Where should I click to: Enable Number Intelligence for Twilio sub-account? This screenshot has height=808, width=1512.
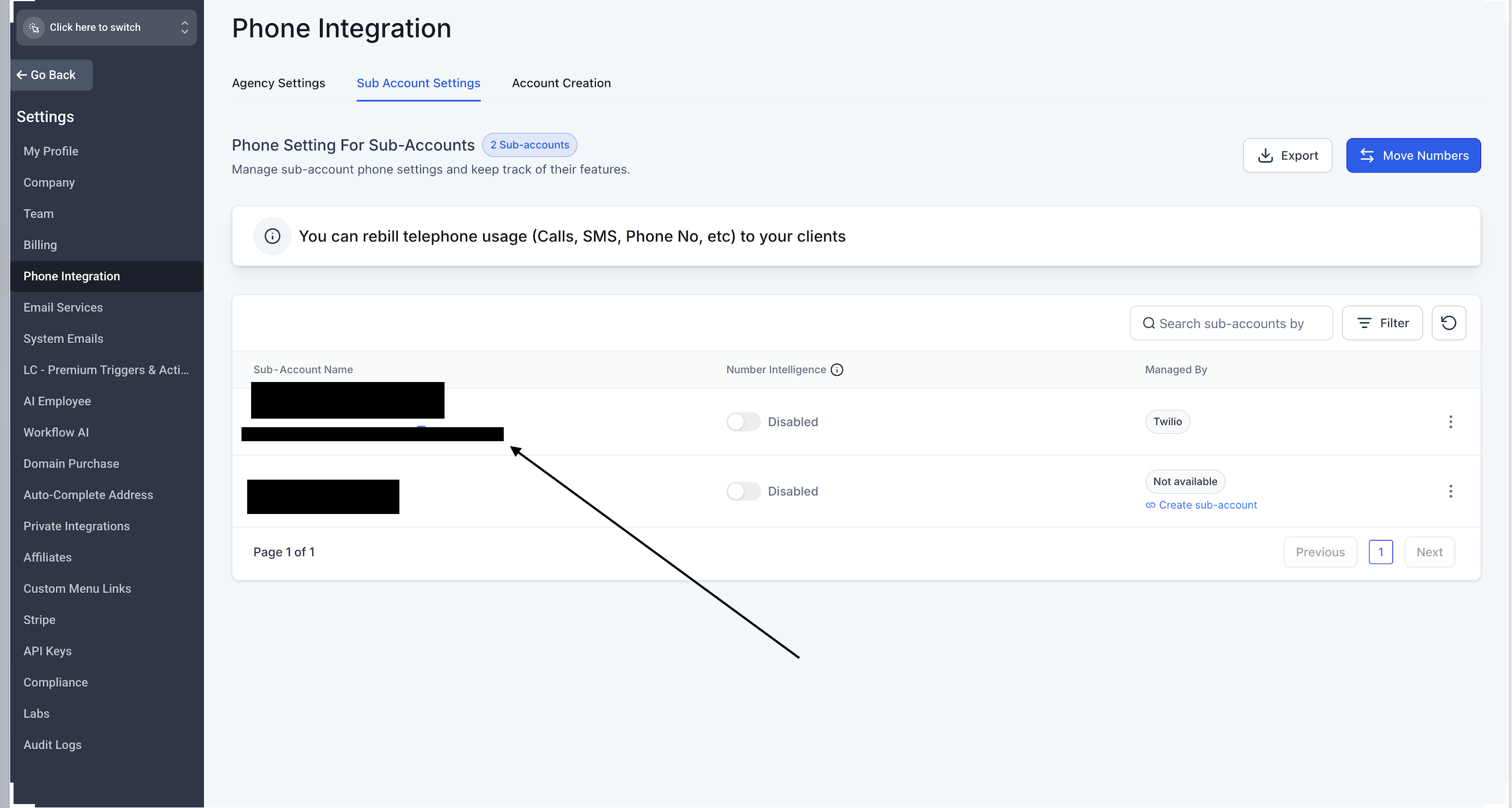click(x=743, y=421)
